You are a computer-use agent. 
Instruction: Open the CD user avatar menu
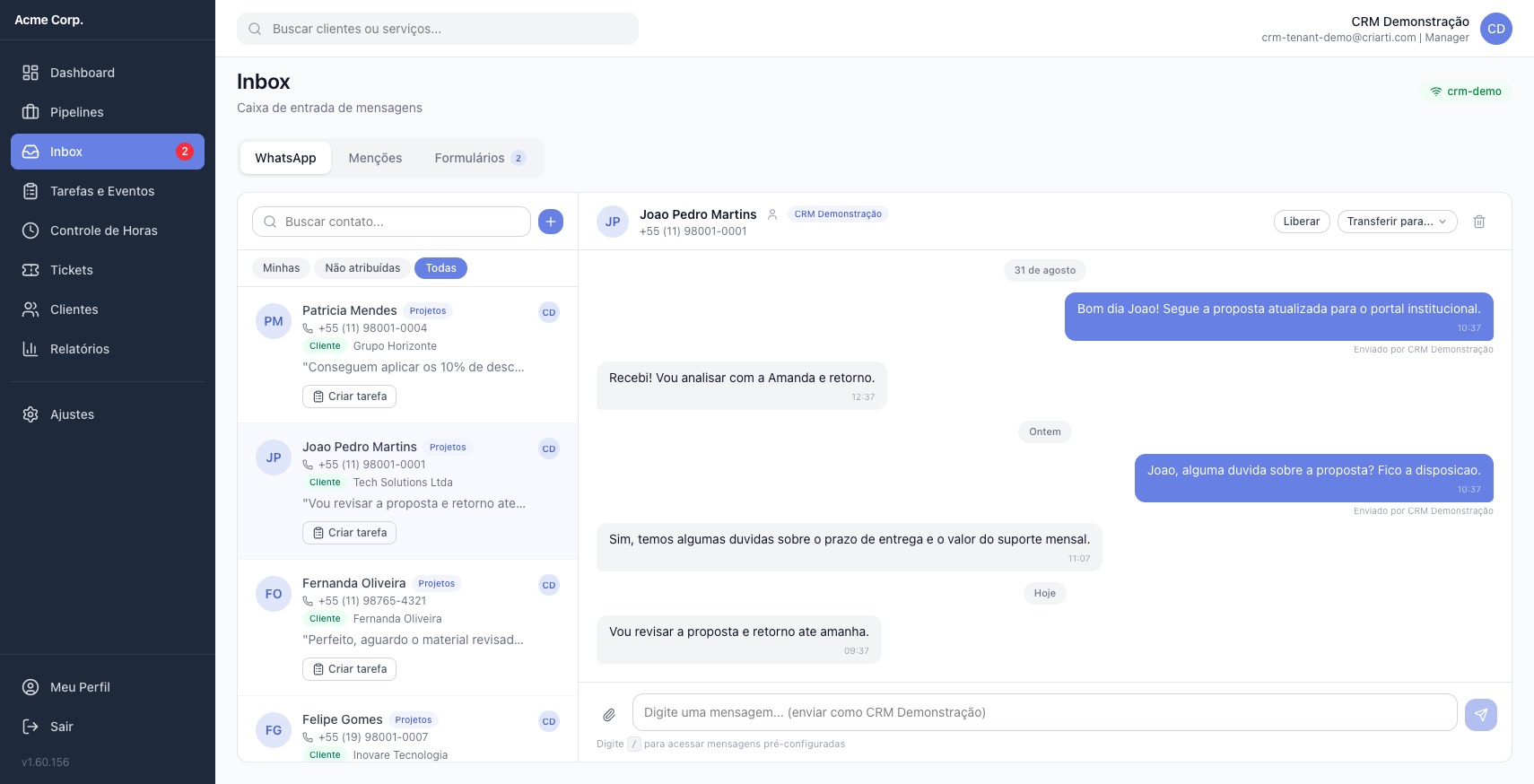1496,29
